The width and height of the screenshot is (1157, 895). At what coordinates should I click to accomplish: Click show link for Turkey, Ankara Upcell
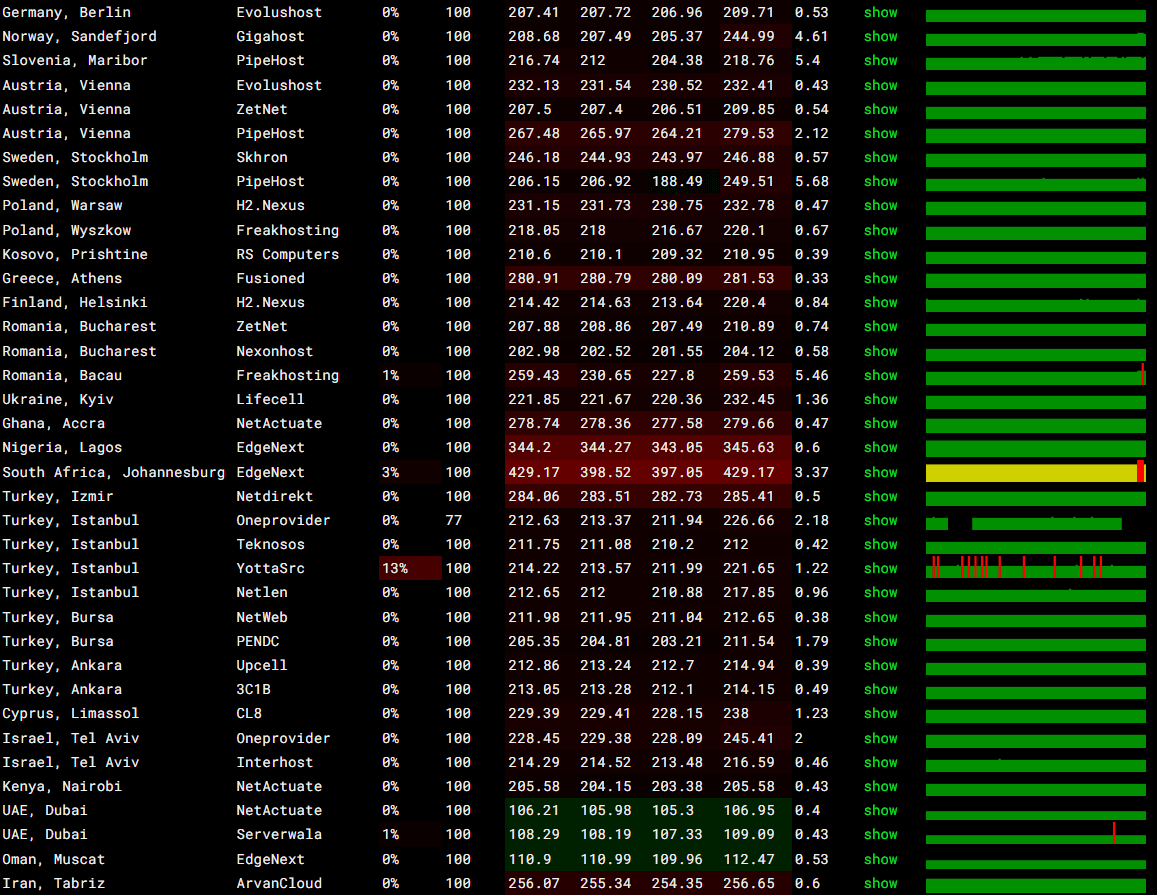[x=880, y=666]
